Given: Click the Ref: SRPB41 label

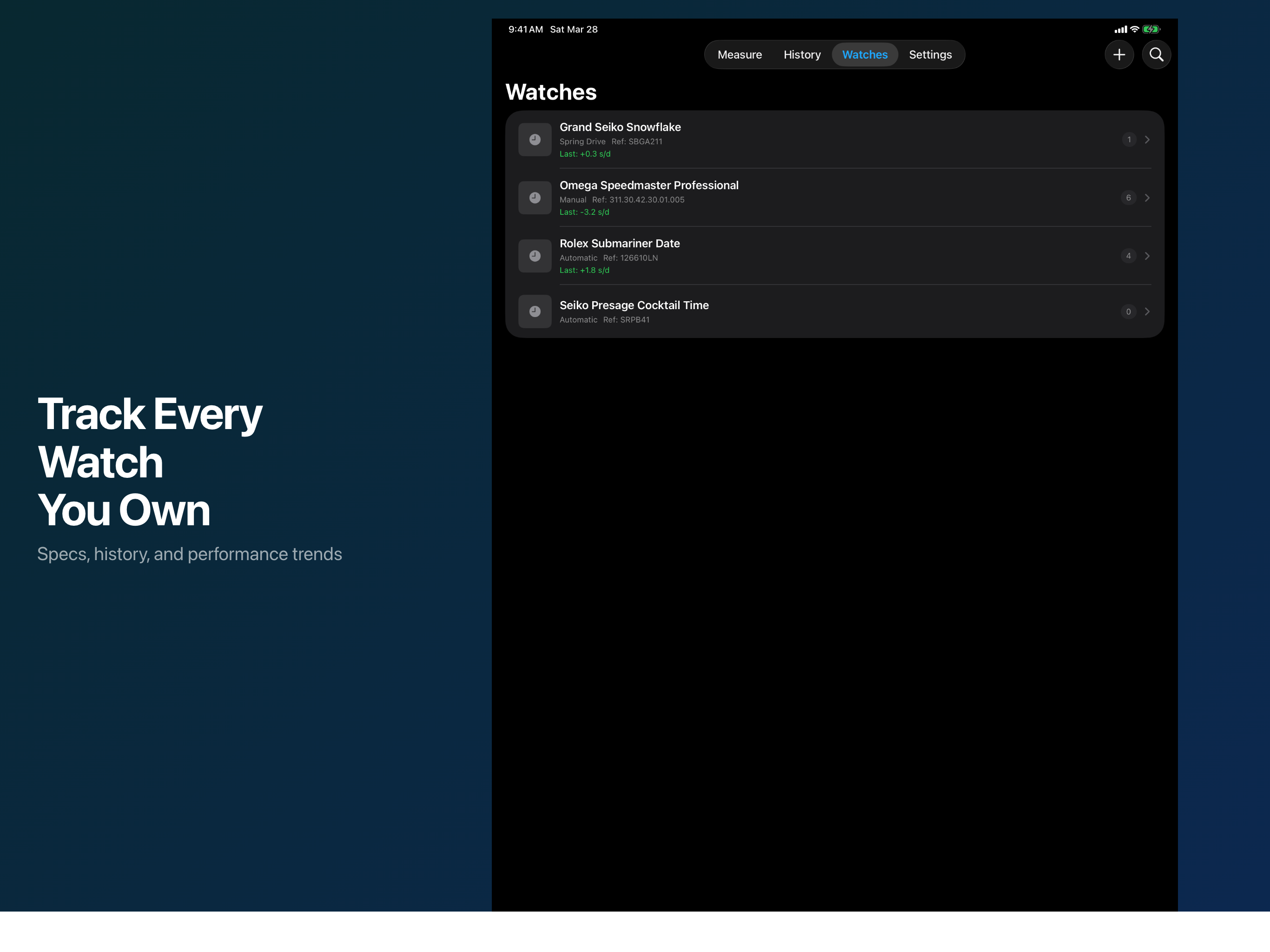Looking at the screenshot, I should [x=626, y=320].
